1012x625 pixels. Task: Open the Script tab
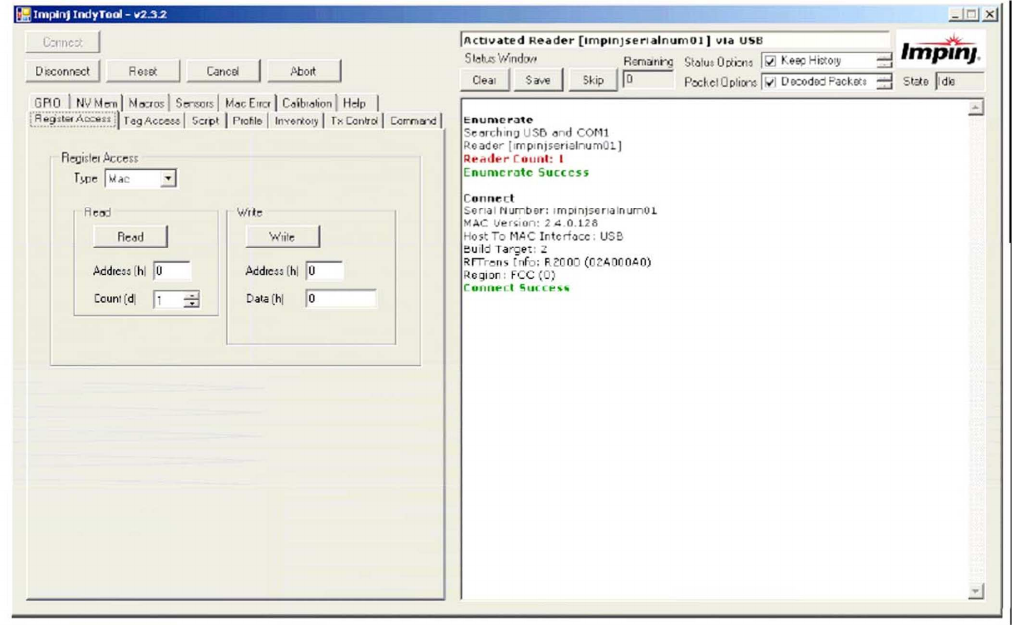[205, 121]
